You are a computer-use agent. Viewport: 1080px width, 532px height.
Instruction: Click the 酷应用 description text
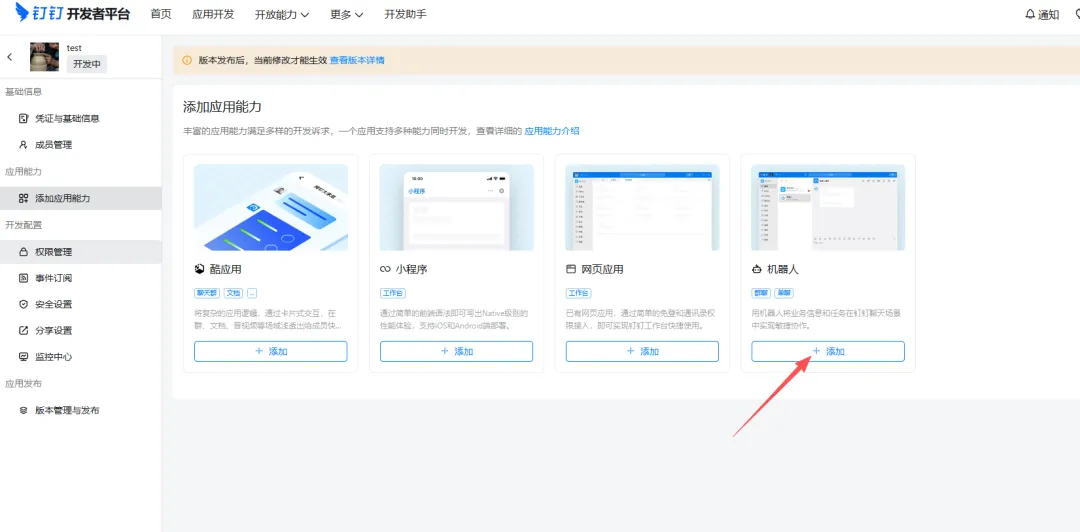269,319
